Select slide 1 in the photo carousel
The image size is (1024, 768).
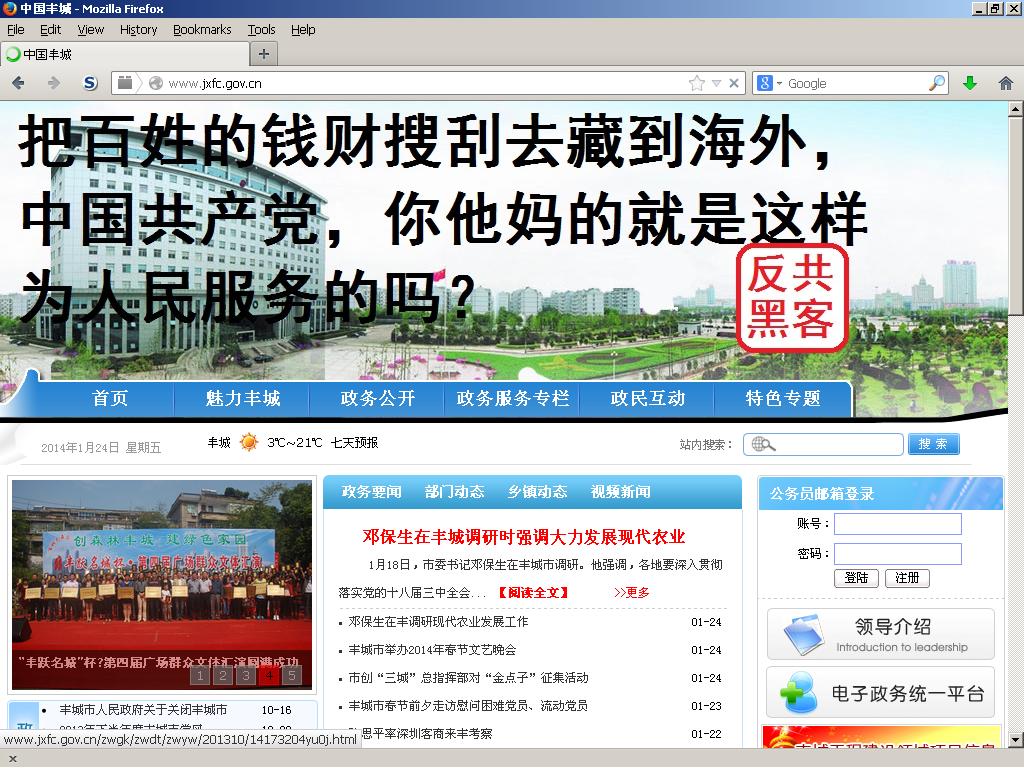[200, 675]
